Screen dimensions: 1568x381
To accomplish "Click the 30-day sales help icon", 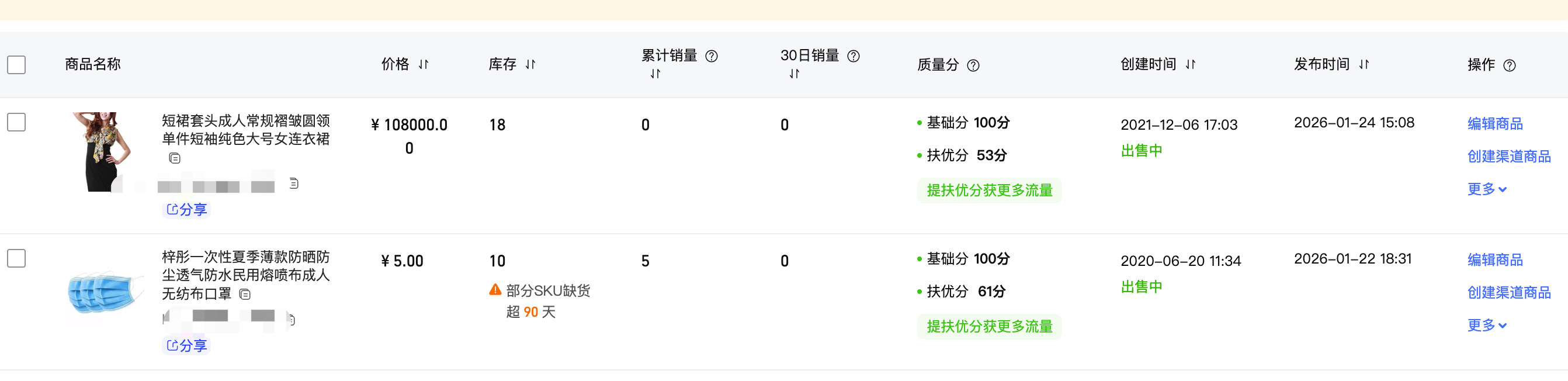I will click(x=854, y=57).
